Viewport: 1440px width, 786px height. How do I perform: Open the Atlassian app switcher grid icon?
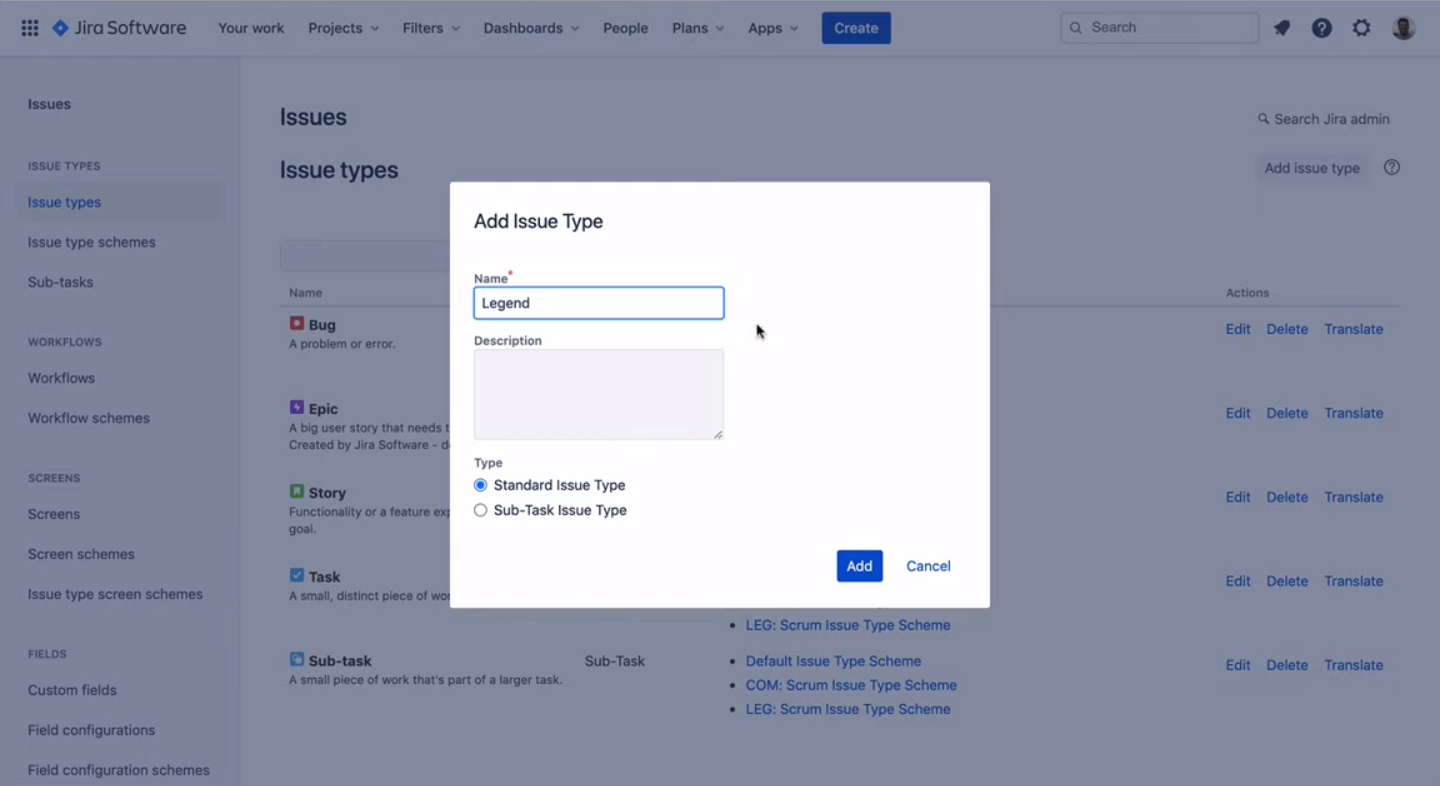pos(29,27)
